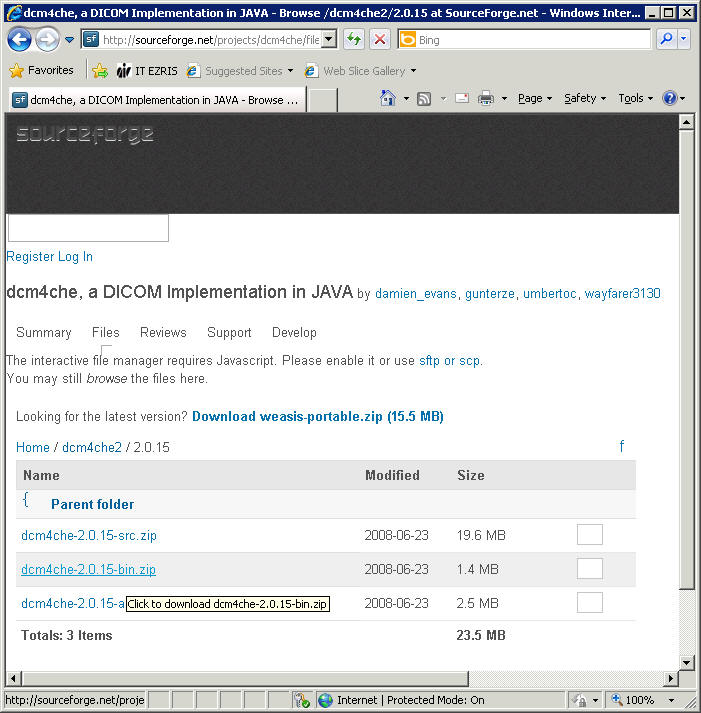The width and height of the screenshot is (701, 713).
Task: Open the Tools menu
Action: click(x=636, y=98)
